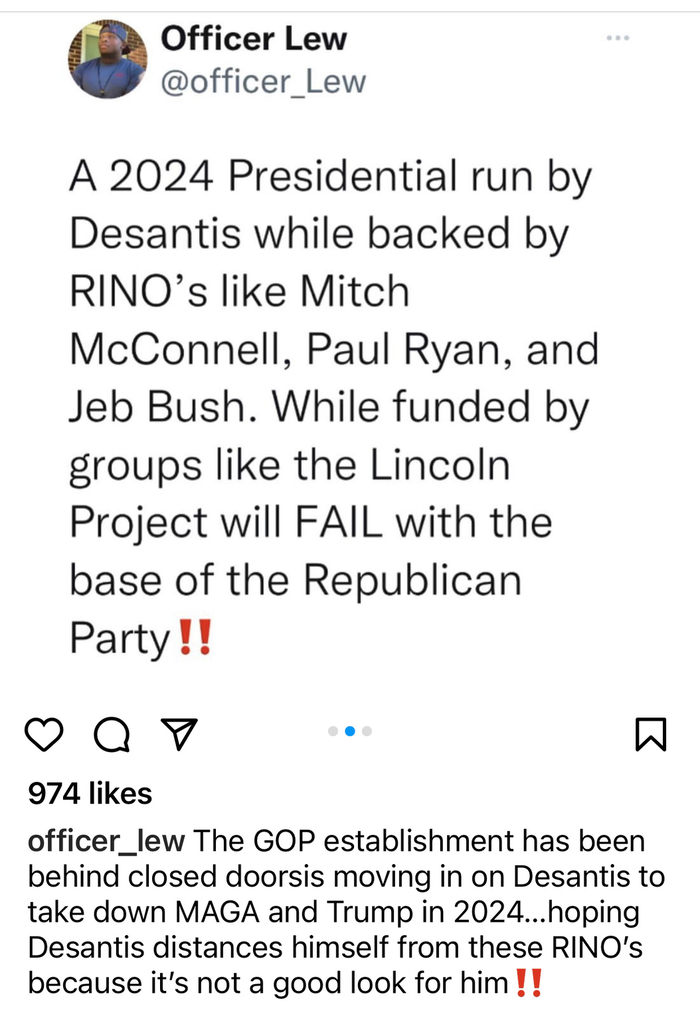Tap Officer Lew's profile avatar

click(107, 59)
